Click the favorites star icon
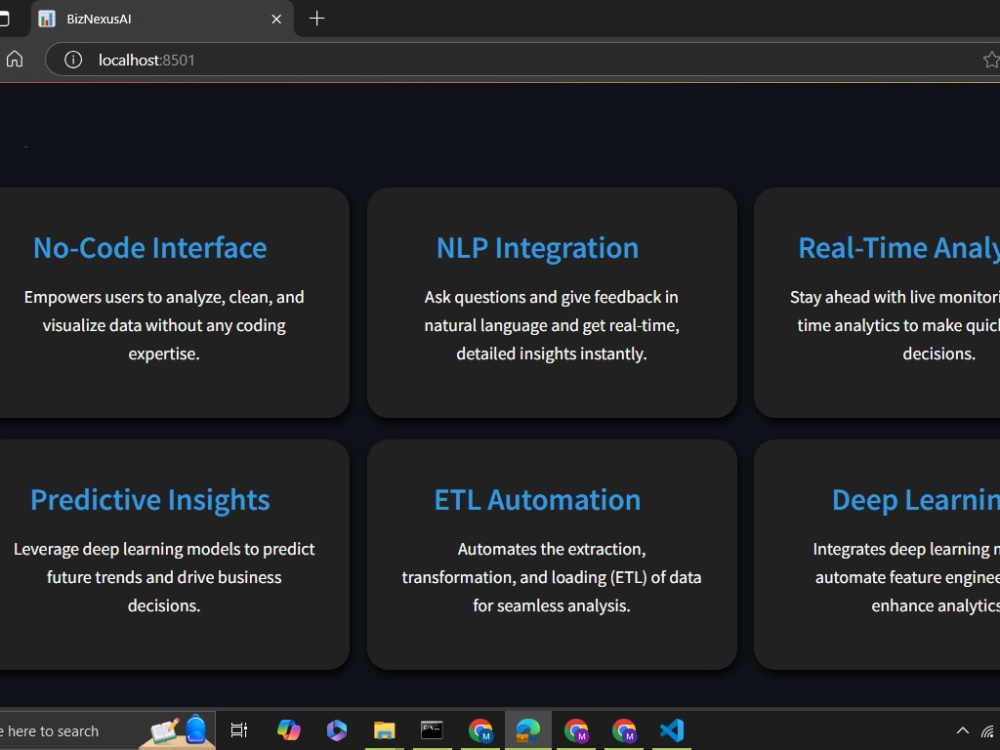The image size is (1000, 750). point(991,60)
